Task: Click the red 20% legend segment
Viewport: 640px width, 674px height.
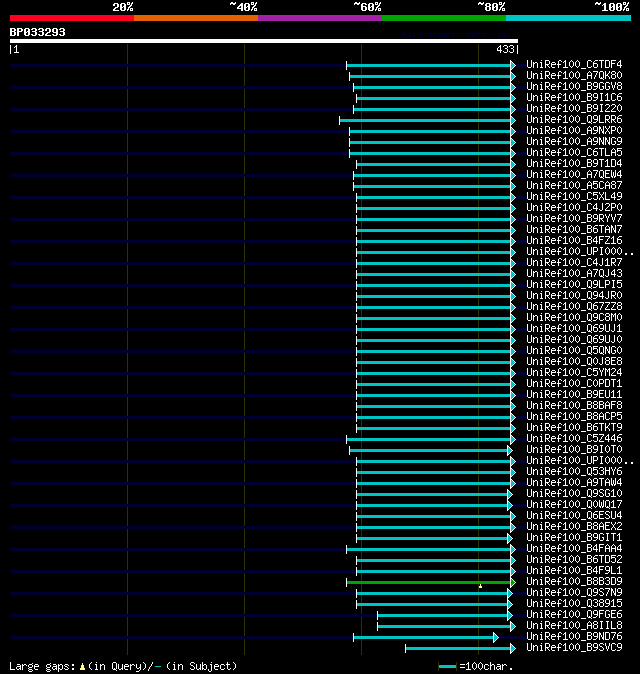Action: [72, 18]
